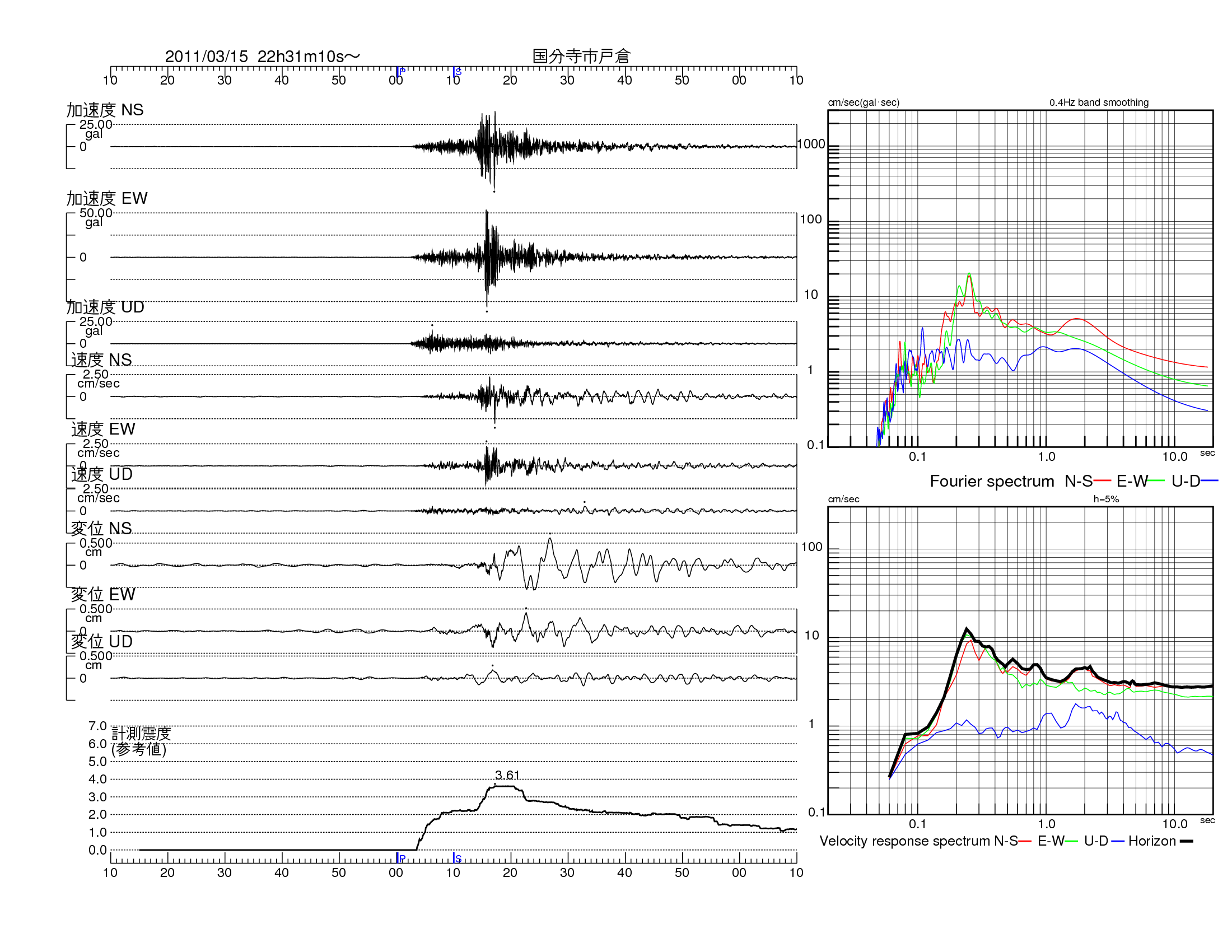The height and width of the screenshot is (952, 1232).
Task: Click the h=5% damping label
Action: (x=1105, y=499)
